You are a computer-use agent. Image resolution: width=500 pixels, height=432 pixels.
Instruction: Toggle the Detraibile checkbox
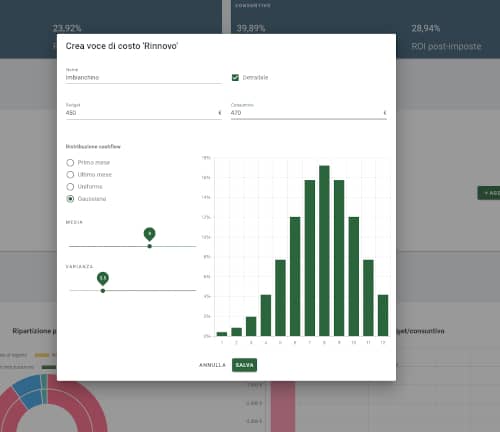coord(235,78)
